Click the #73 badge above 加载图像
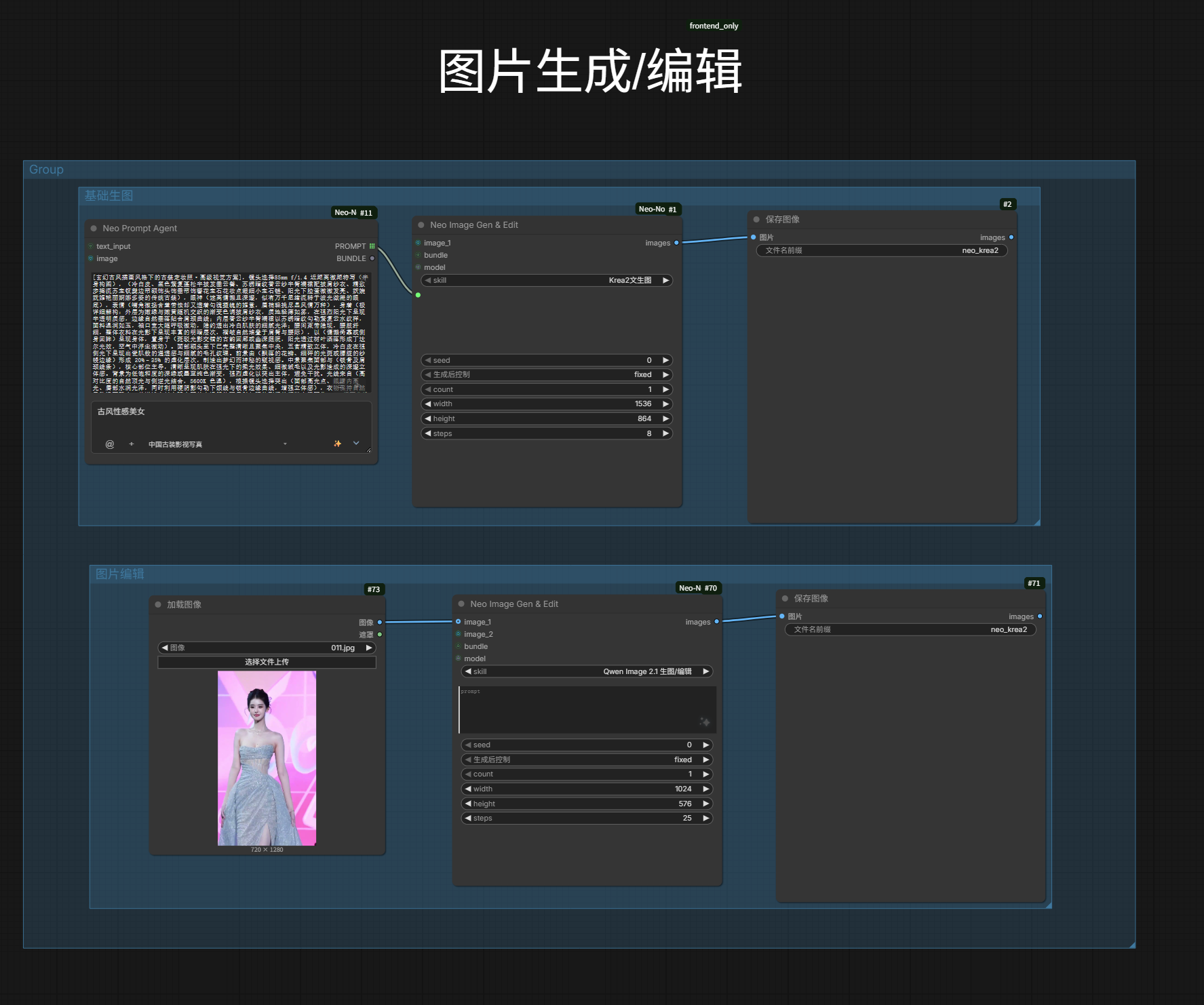Screen dimensions: 1204x1005 374,589
